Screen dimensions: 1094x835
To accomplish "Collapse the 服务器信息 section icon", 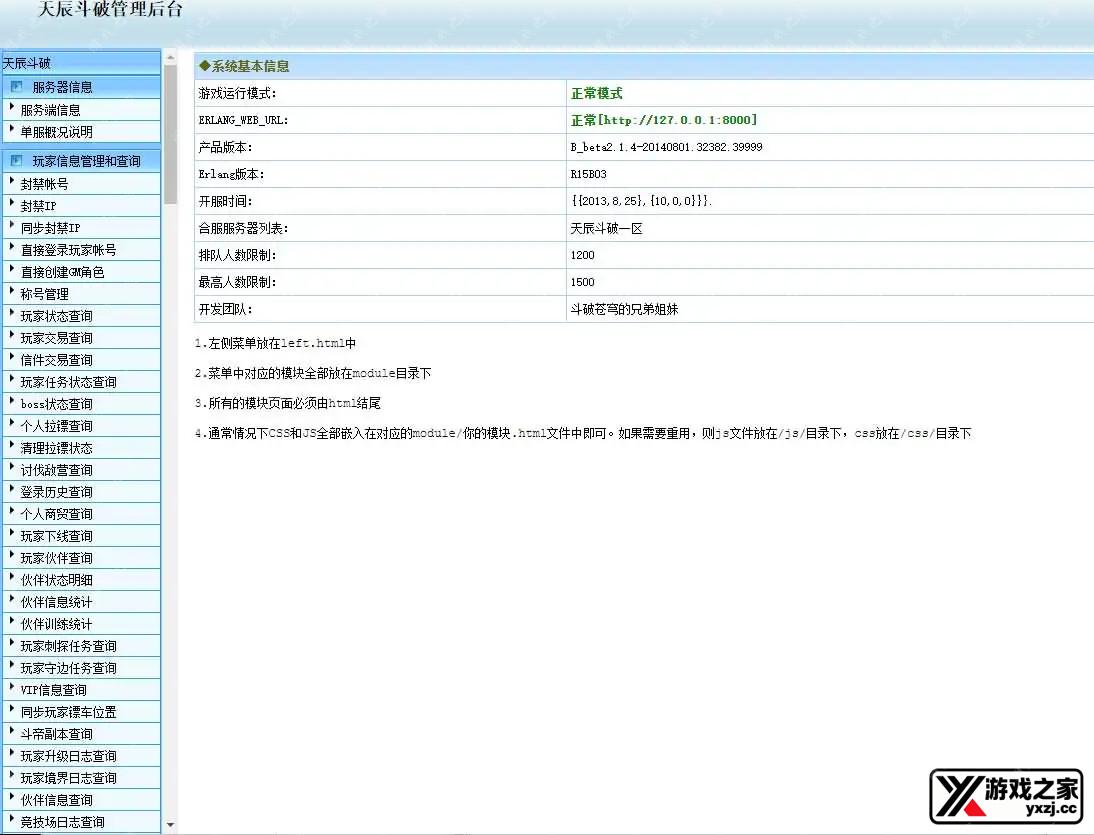I will click(17, 86).
